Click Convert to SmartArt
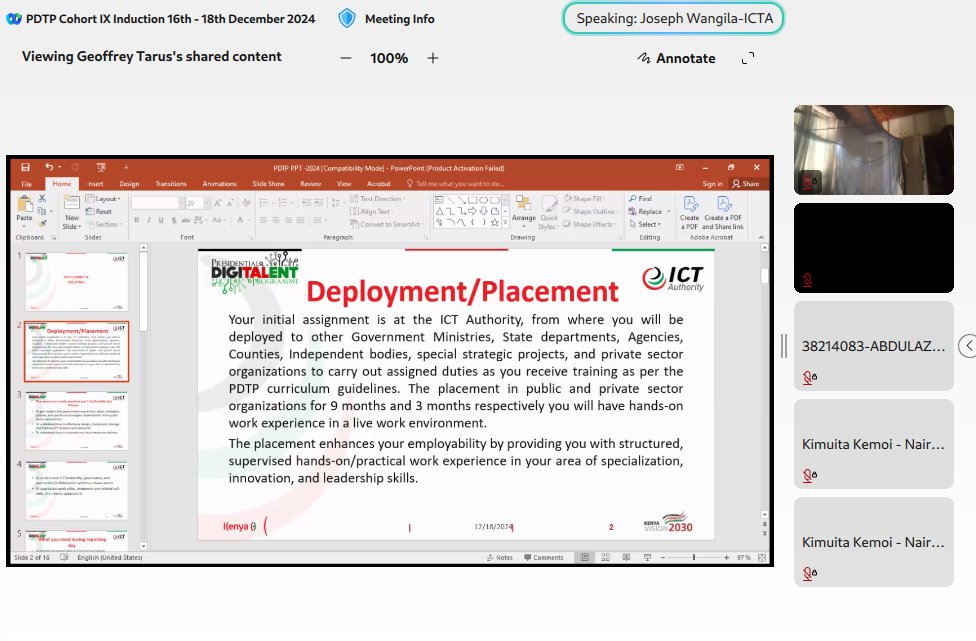 click(x=387, y=224)
